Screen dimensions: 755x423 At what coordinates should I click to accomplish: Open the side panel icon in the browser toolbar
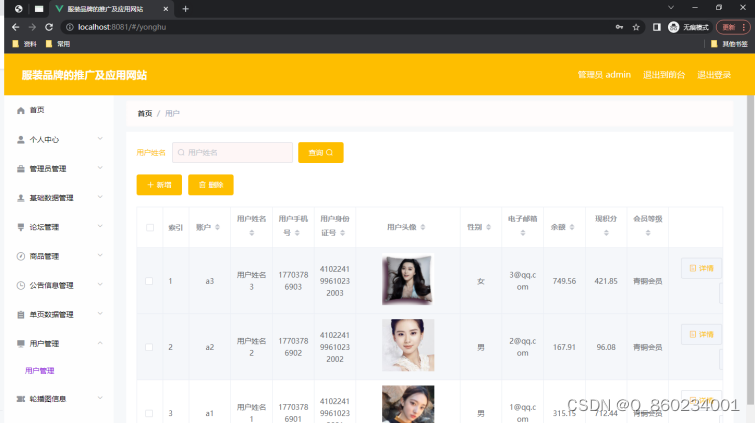(x=657, y=27)
